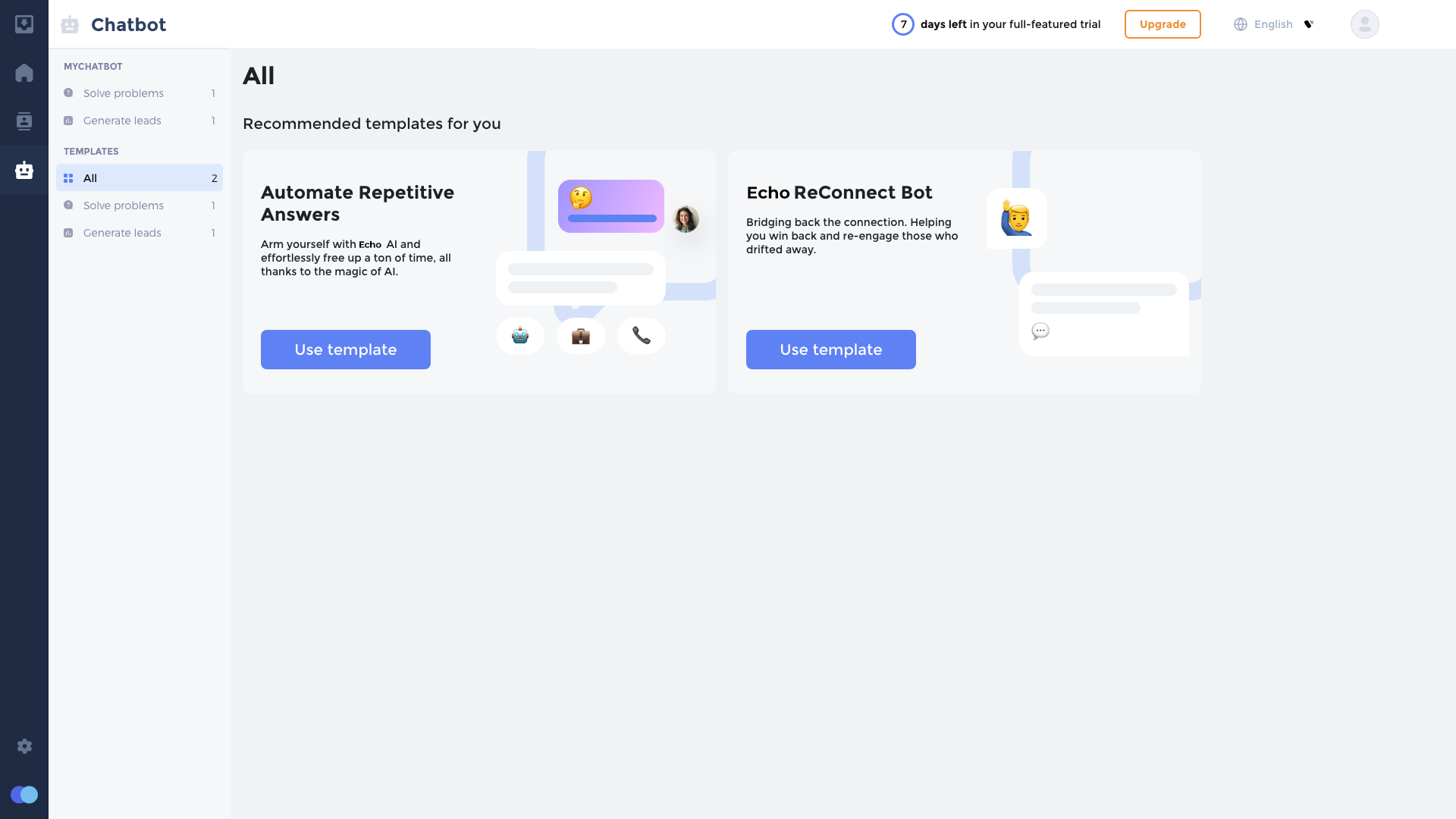1456x819 pixels.
Task: Use the Automate Repetitive Answers template
Action: pyautogui.click(x=346, y=350)
